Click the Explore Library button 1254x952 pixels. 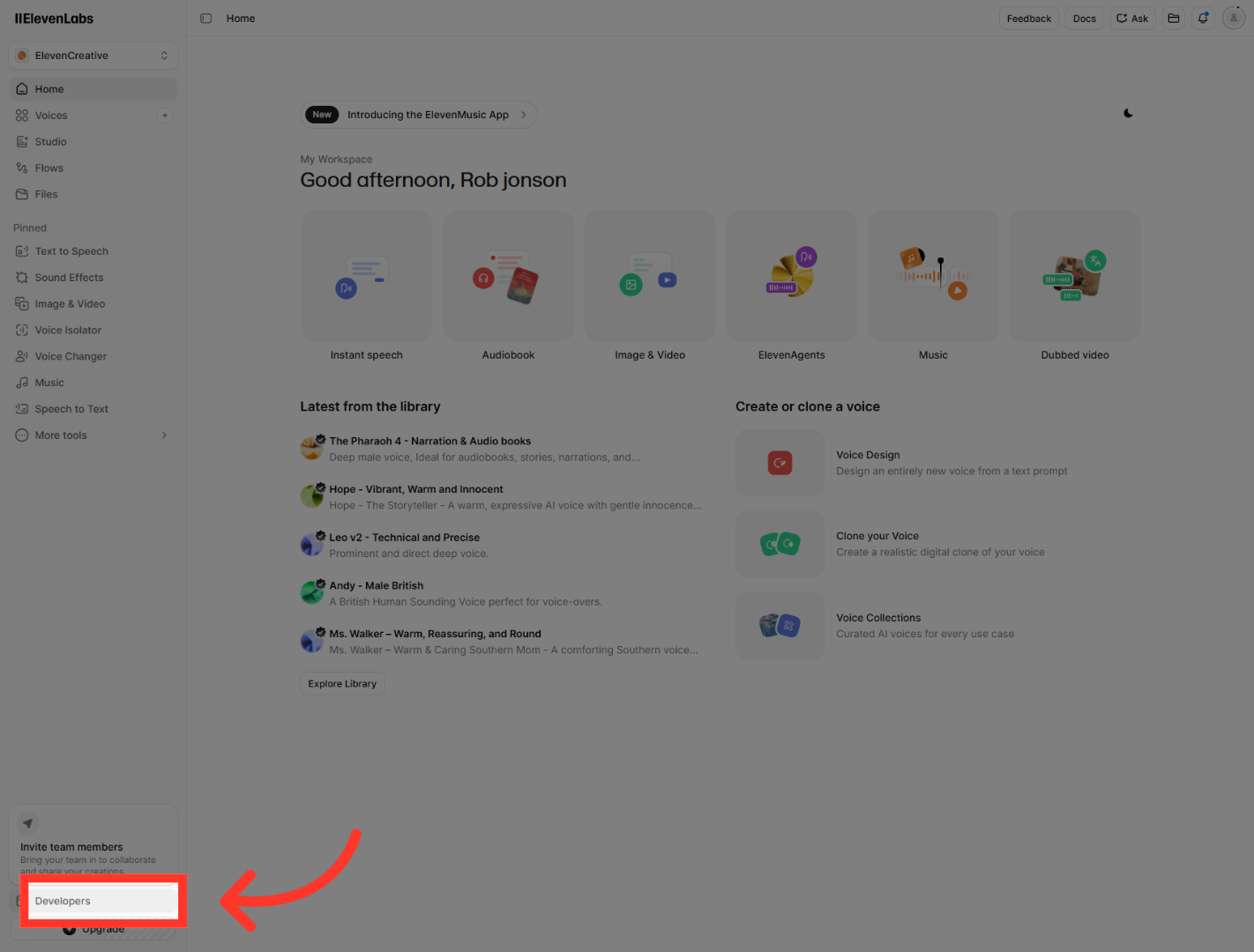pyautogui.click(x=342, y=684)
